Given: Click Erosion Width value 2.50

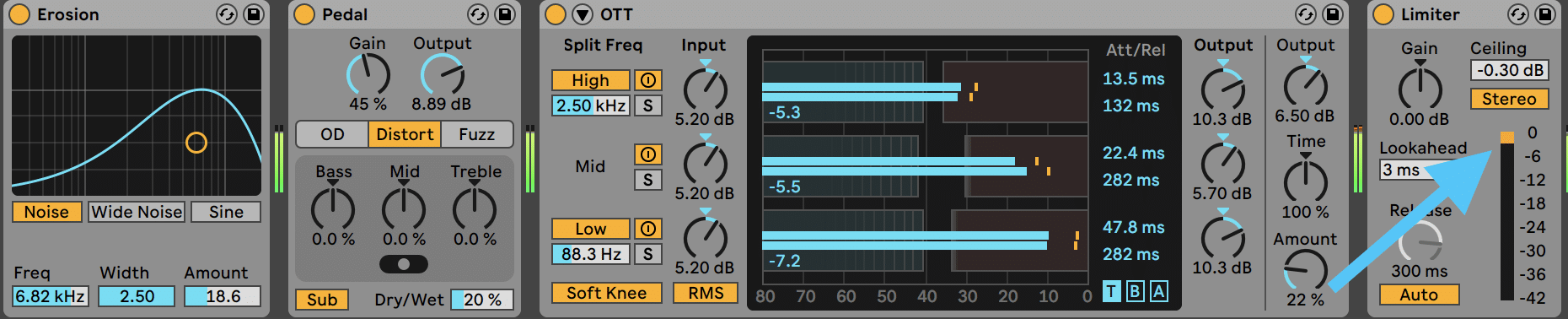Looking at the screenshot, I should 137,296.
